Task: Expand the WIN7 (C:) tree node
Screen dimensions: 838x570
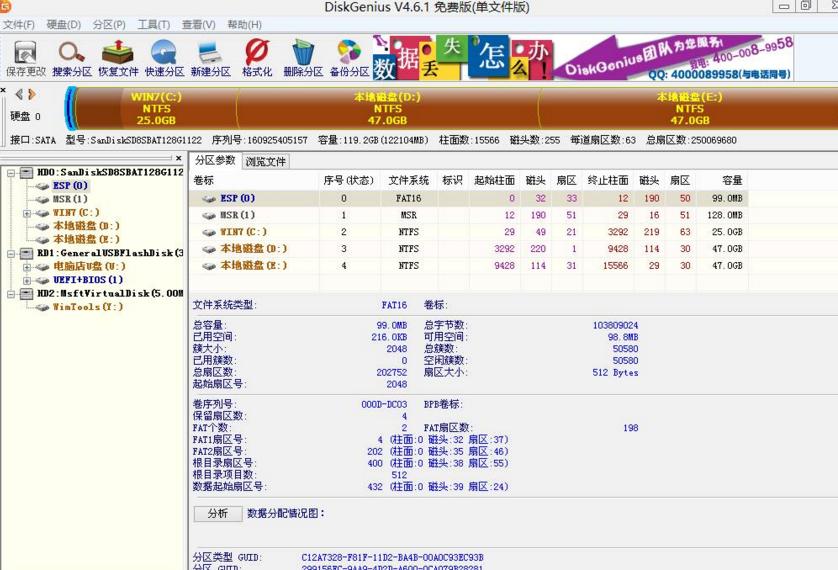Action: point(27,213)
